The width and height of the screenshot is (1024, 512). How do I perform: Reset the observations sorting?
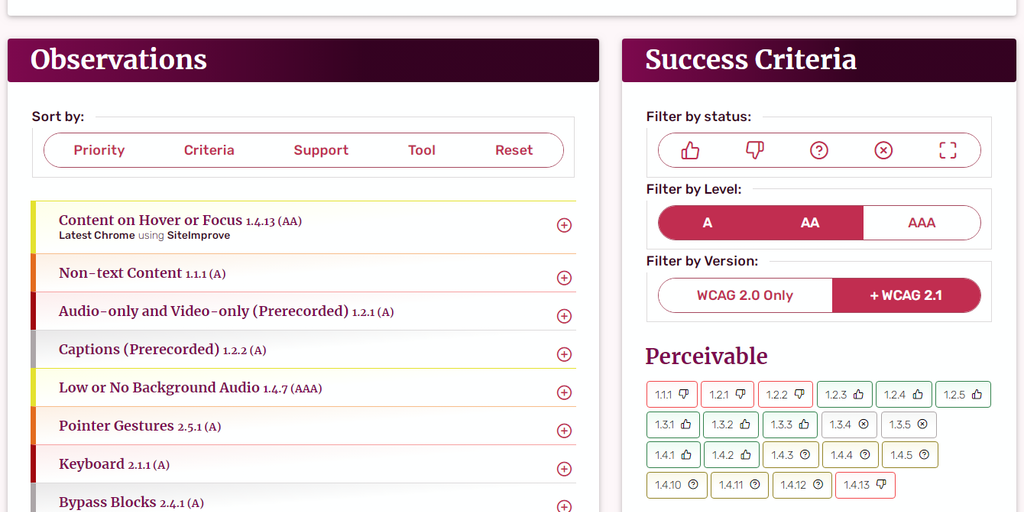514,151
